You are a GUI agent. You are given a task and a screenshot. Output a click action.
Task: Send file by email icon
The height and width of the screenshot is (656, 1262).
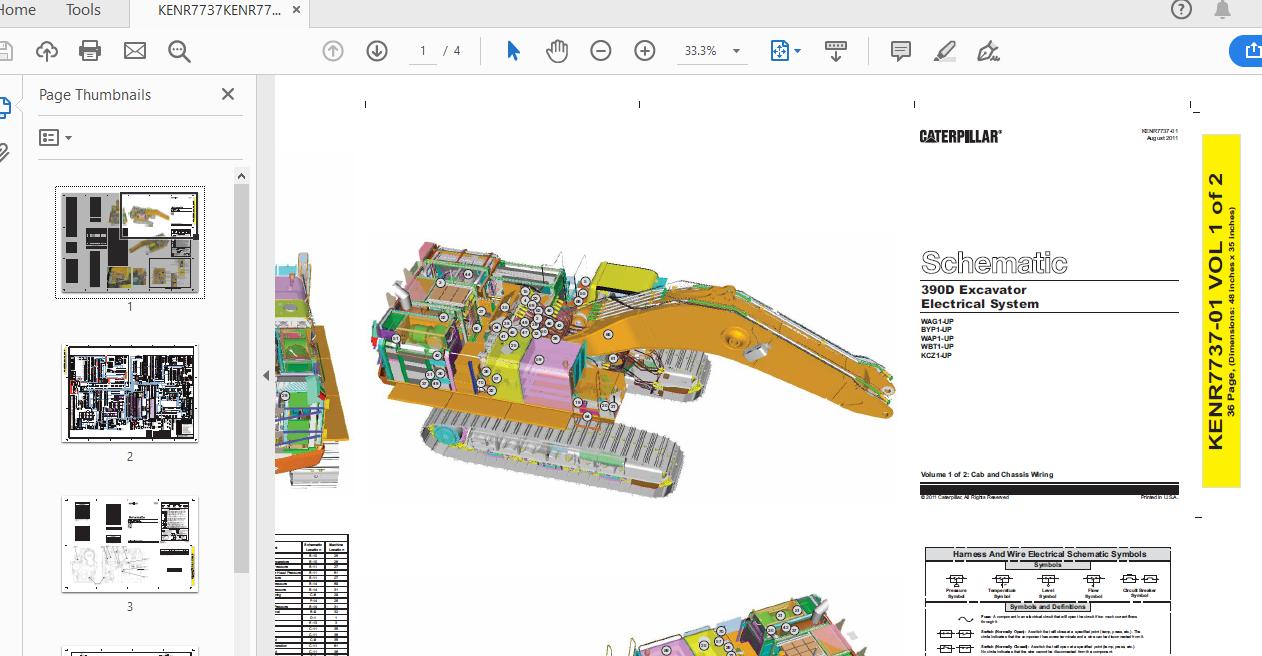(x=134, y=51)
